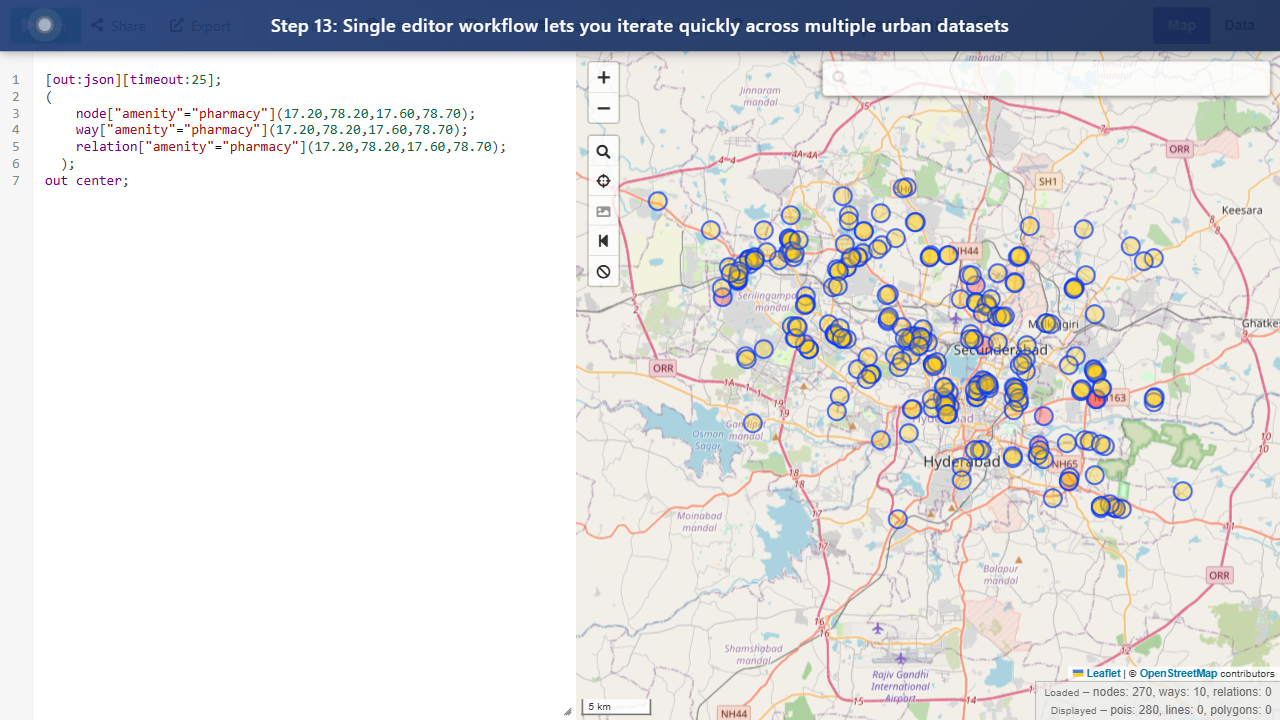
Task: Open the OpenStreetMap contributors link
Action: (1178, 673)
